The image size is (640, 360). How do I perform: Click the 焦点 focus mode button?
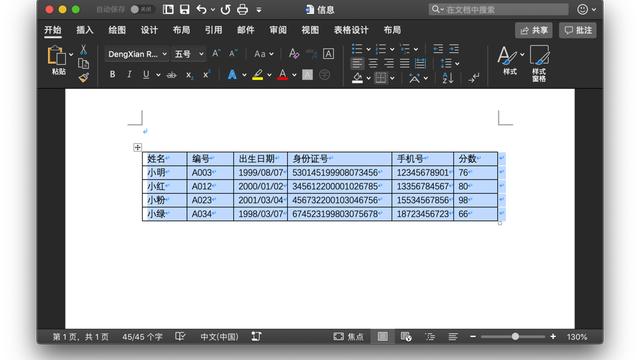click(x=348, y=337)
